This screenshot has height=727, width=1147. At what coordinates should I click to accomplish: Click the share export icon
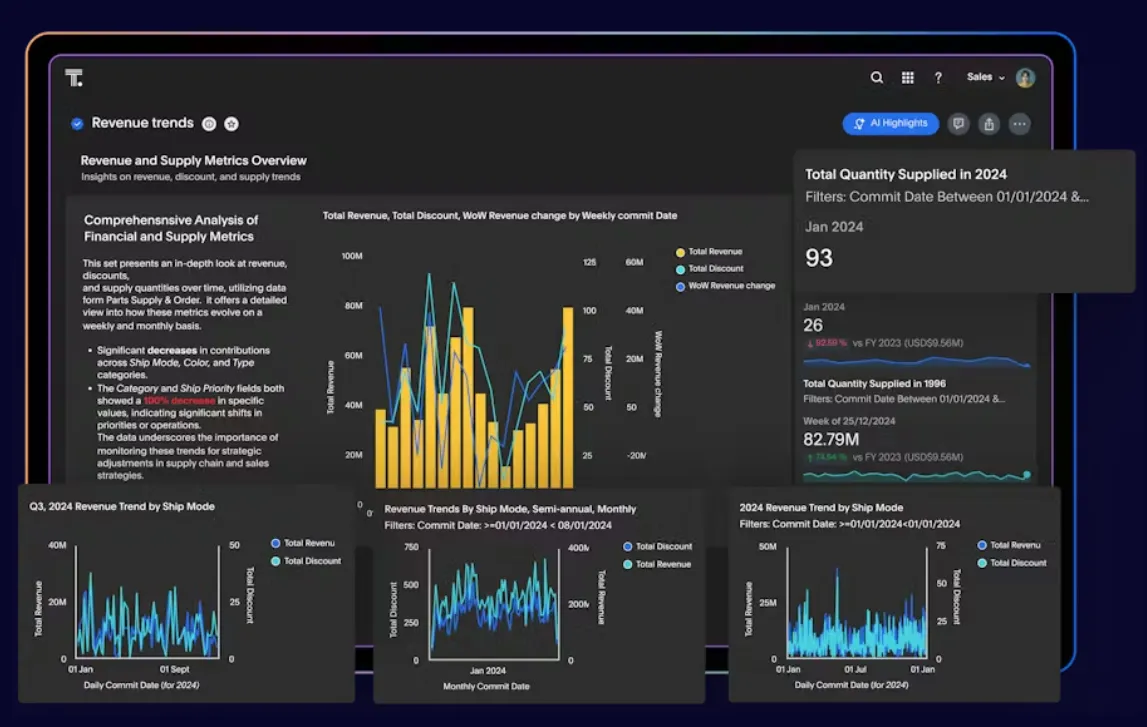pos(989,124)
